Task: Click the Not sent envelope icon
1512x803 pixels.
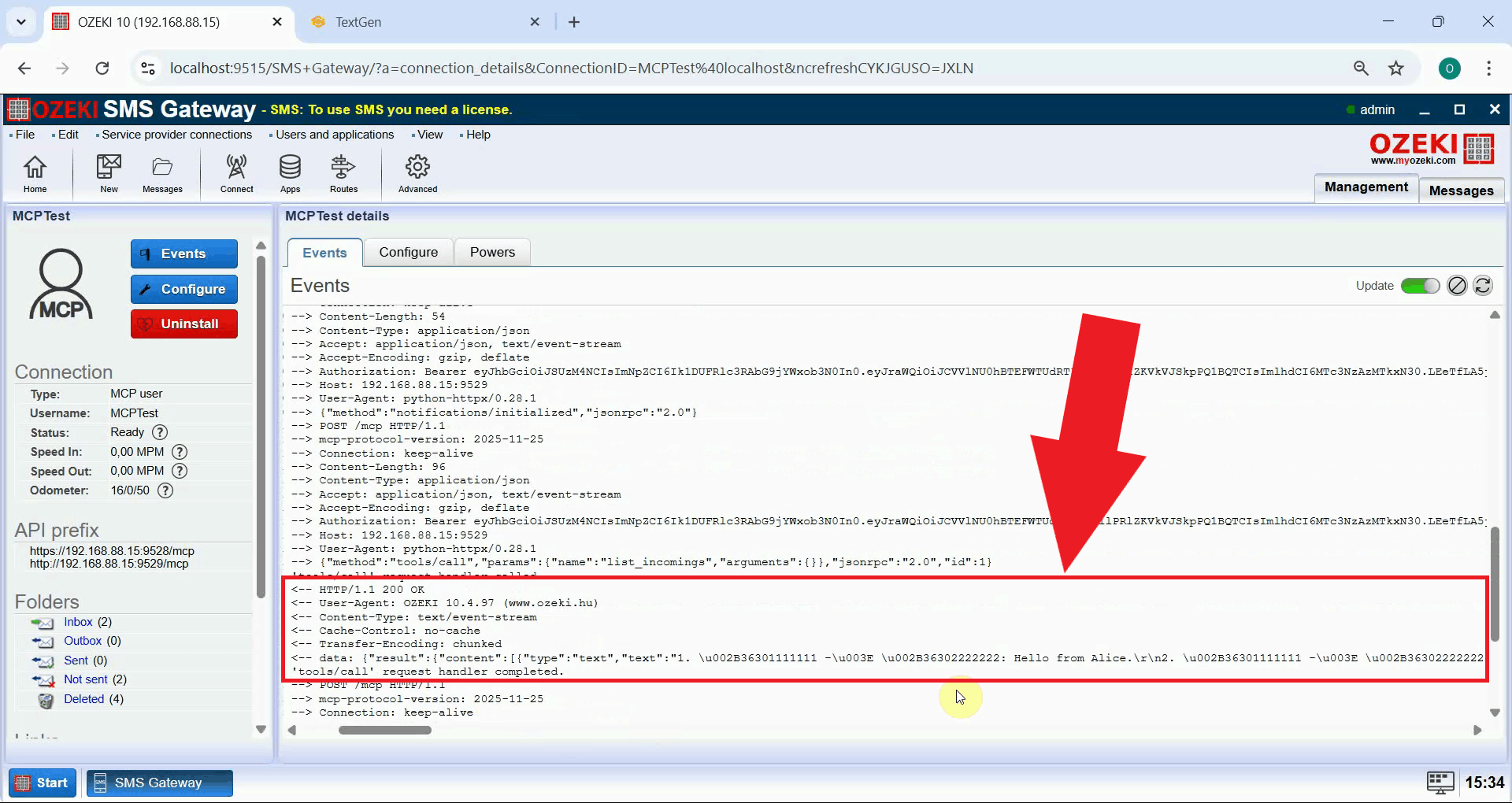Action: tap(43, 680)
